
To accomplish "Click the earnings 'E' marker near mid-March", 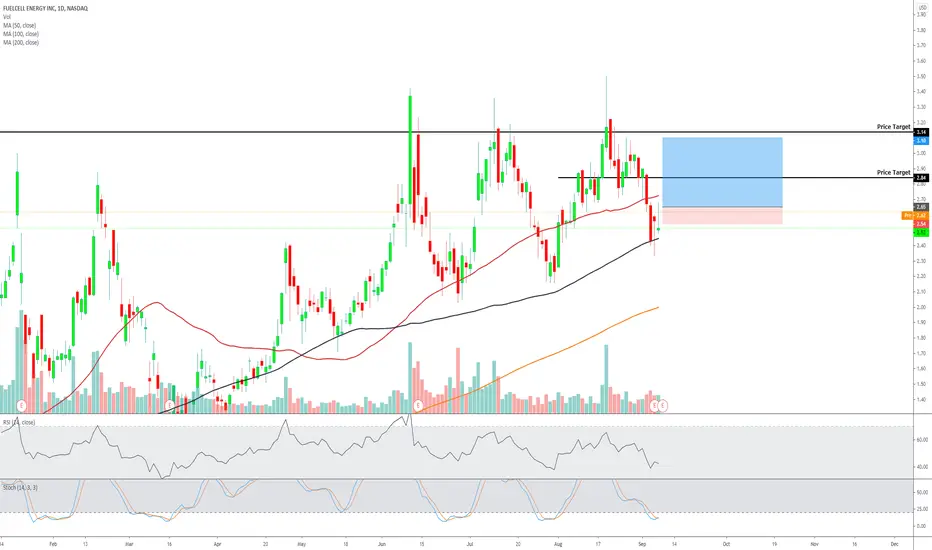I will tap(169, 406).
